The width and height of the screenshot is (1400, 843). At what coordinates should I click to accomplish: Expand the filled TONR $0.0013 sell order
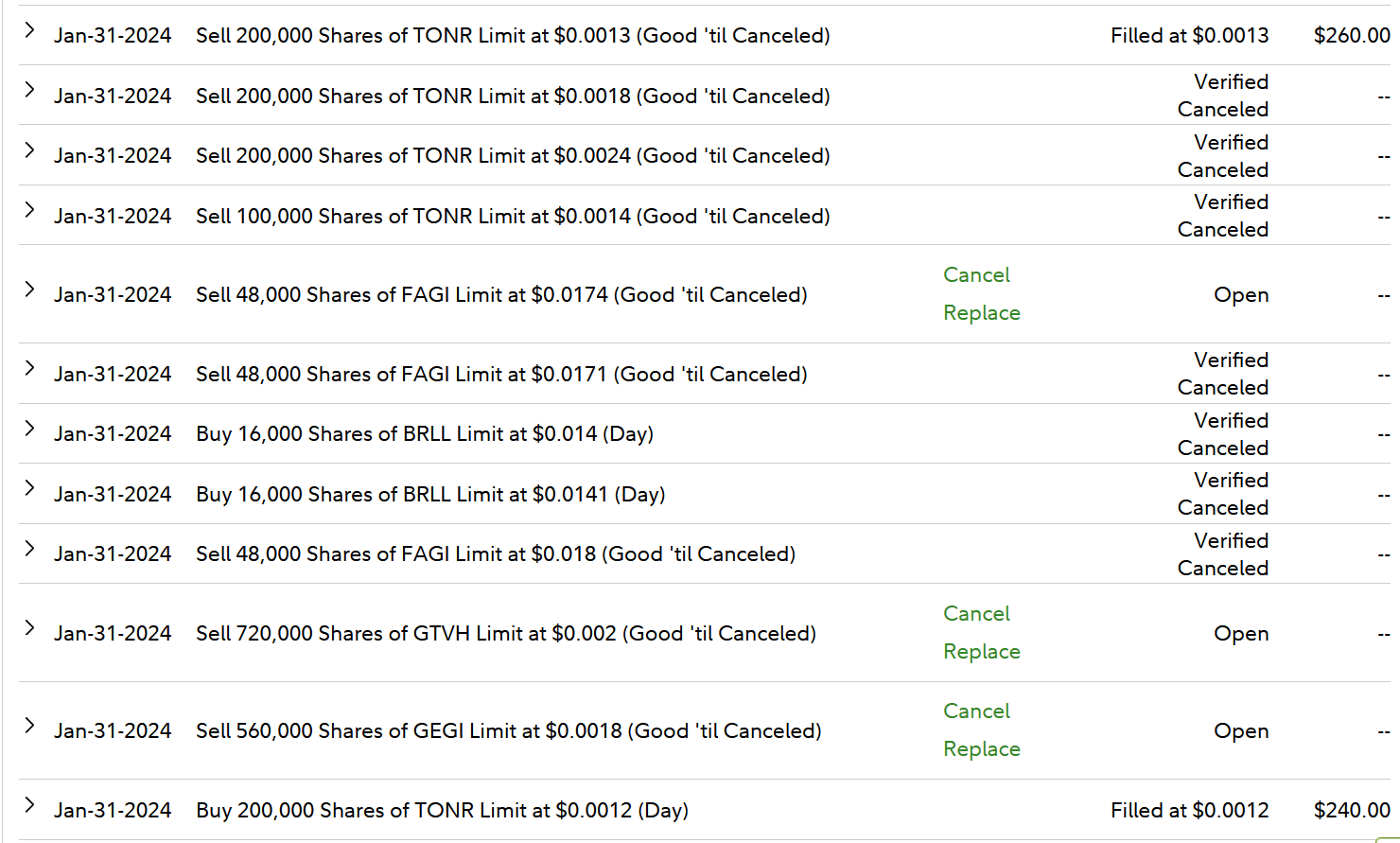click(29, 30)
